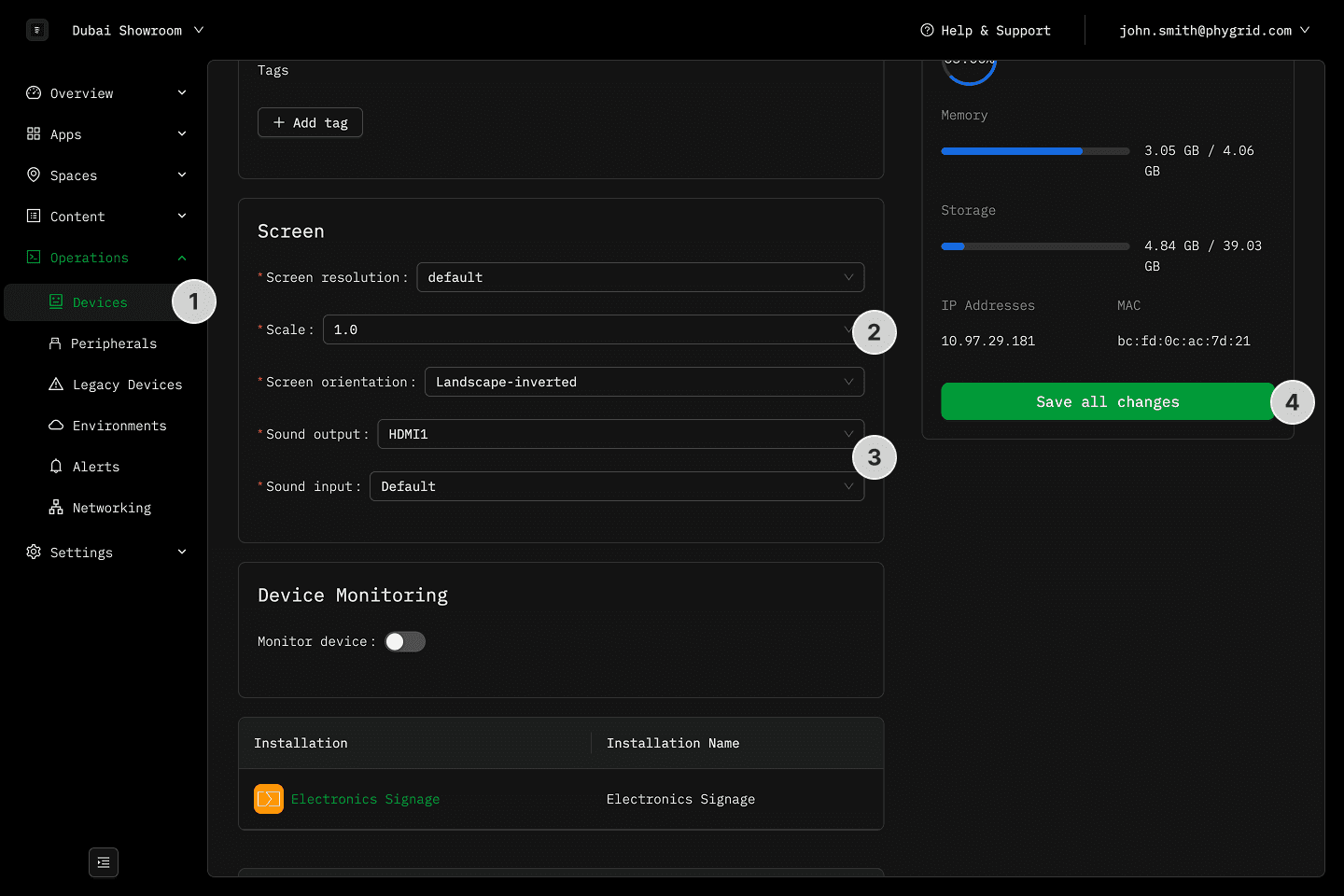Click the Operations terminal icon
Image resolution: width=1344 pixels, height=896 pixels.
coord(34,257)
